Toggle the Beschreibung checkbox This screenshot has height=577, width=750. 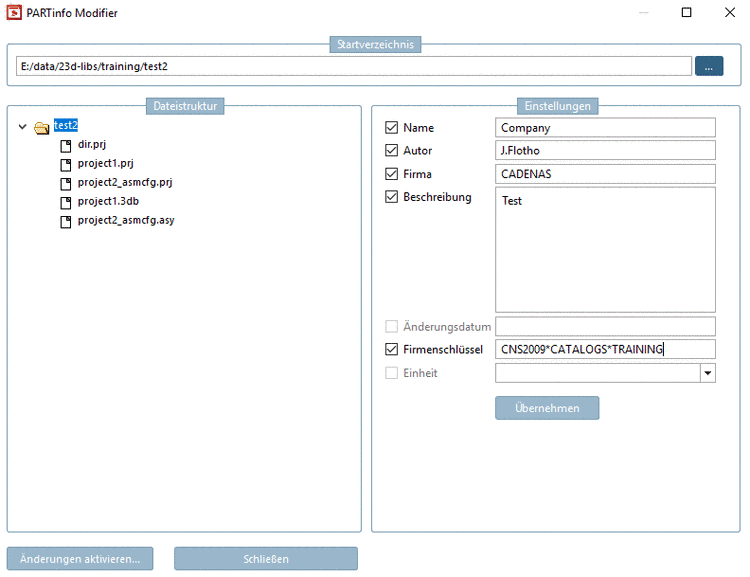click(x=391, y=197)
